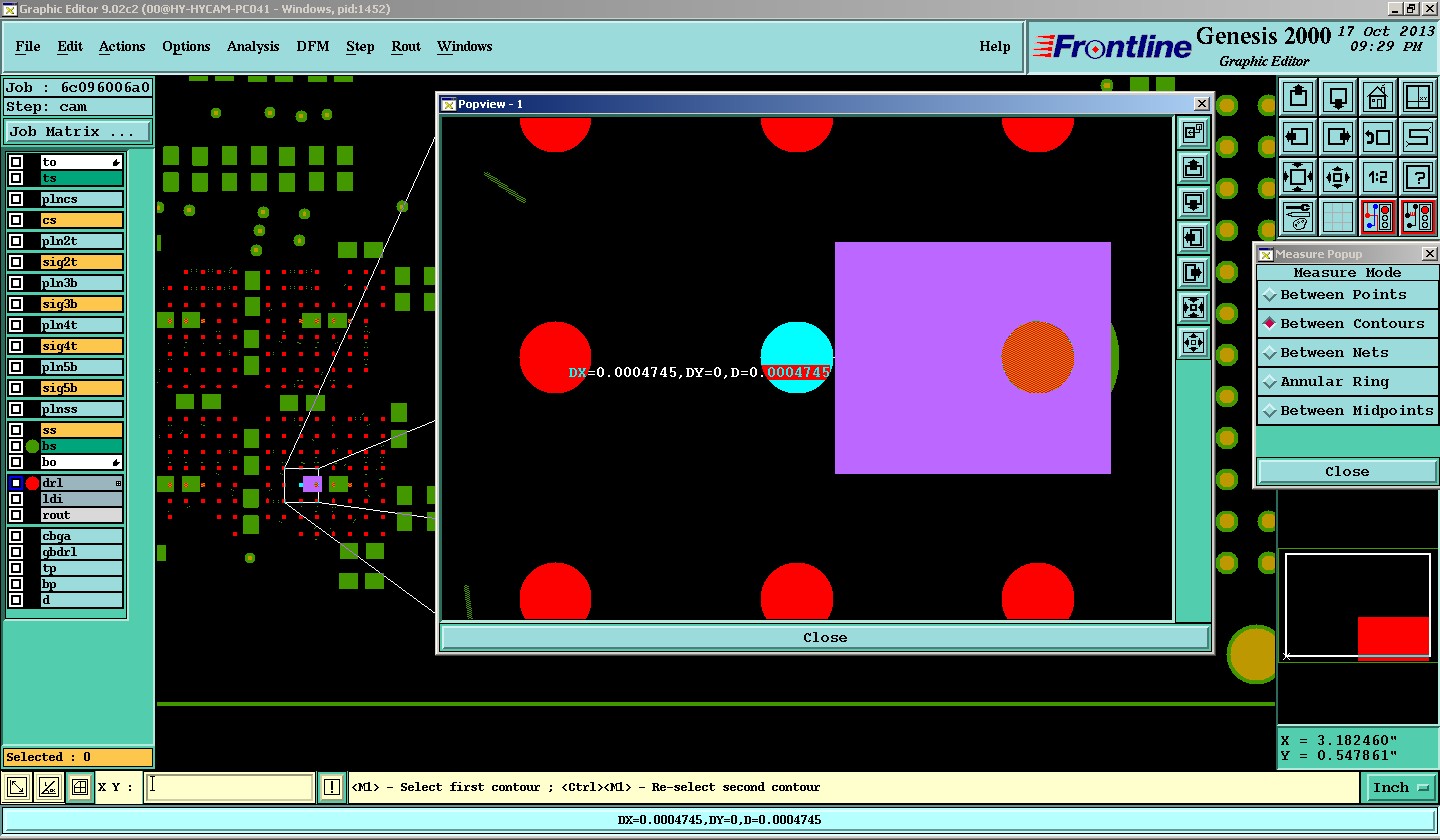The image size is (1440, 840).
Task: Open the File menu
Action: [x=28, y=47]
